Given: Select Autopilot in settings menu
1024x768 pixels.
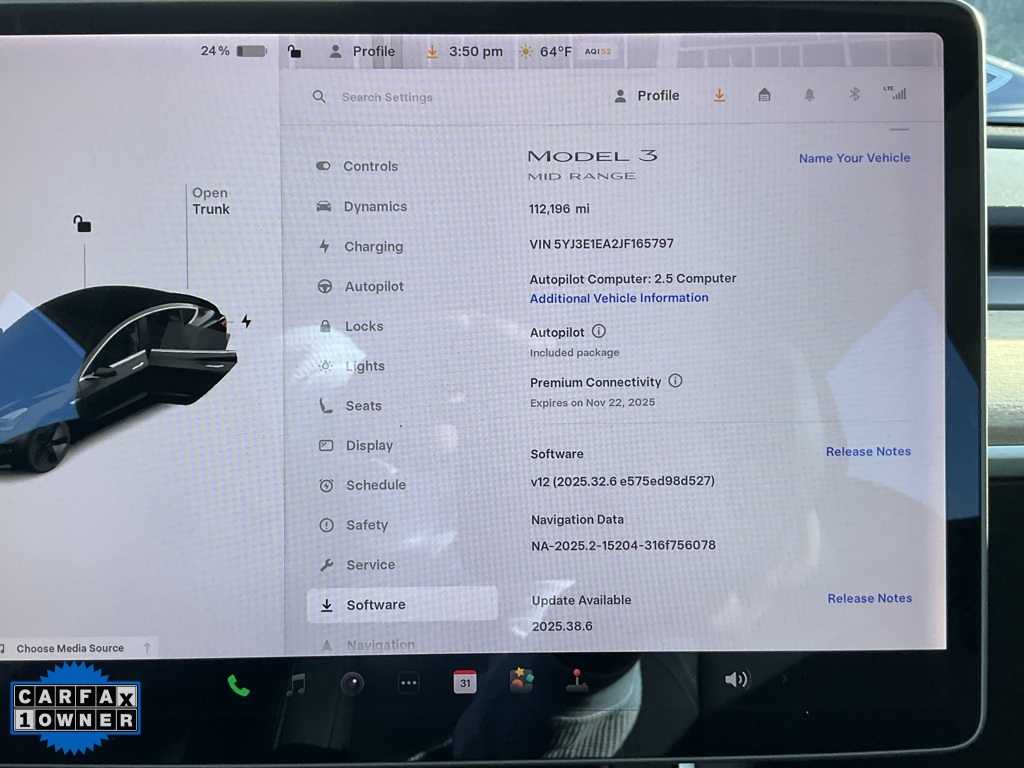Looking at the screenshot, I should [x=373, y=287].
